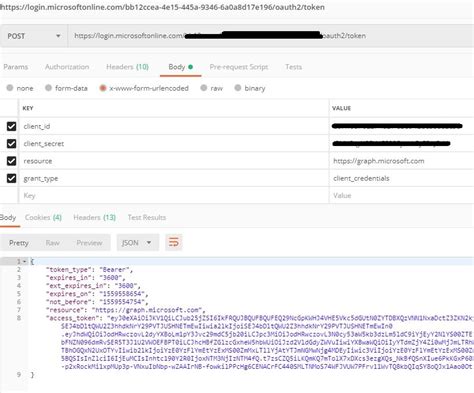Click the https://graph.microsoft.com value cell
Viewport: 474px width, 393px height.
point(402,161)
